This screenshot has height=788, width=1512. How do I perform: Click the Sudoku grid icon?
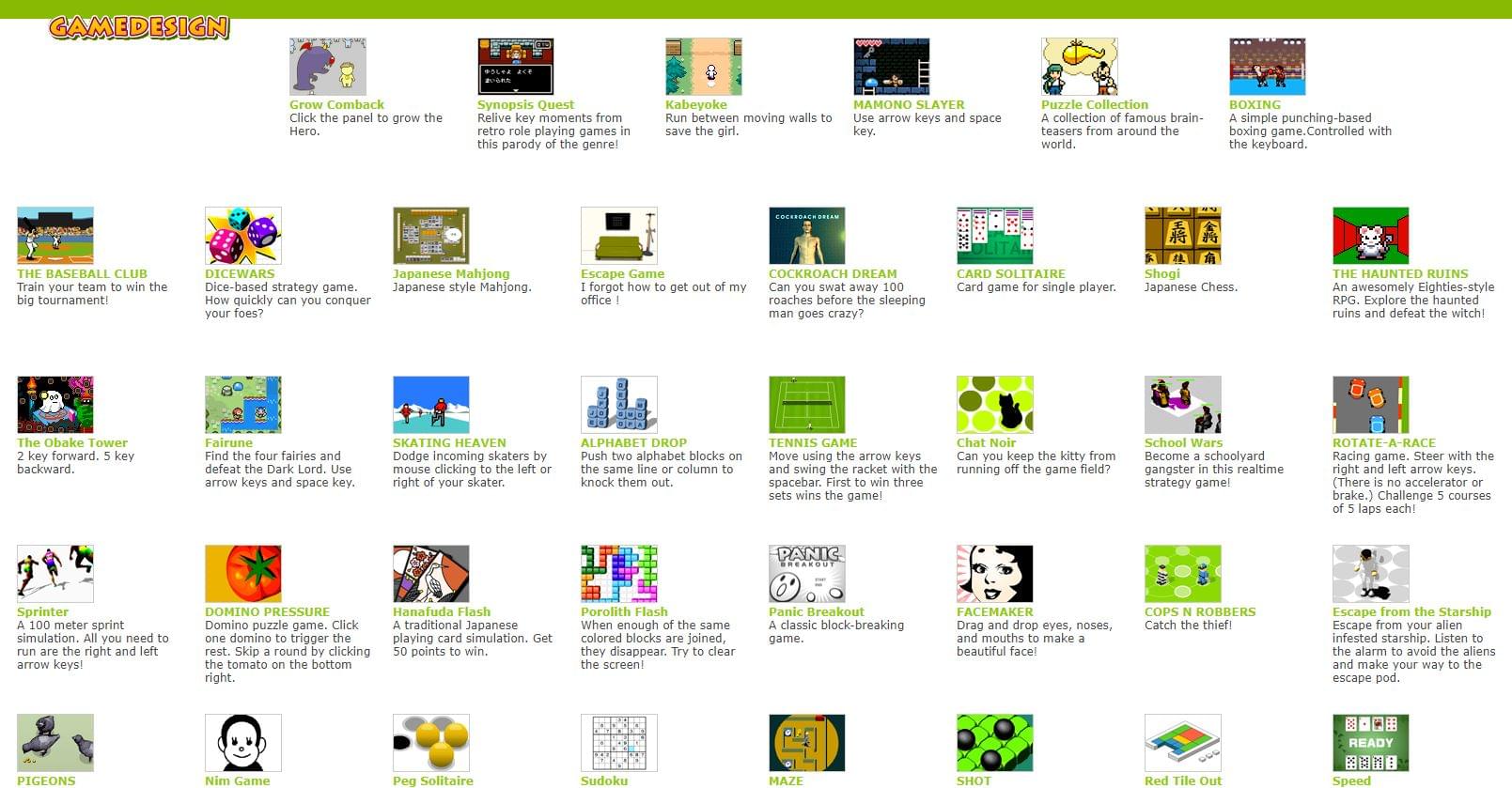coord(618,743)
